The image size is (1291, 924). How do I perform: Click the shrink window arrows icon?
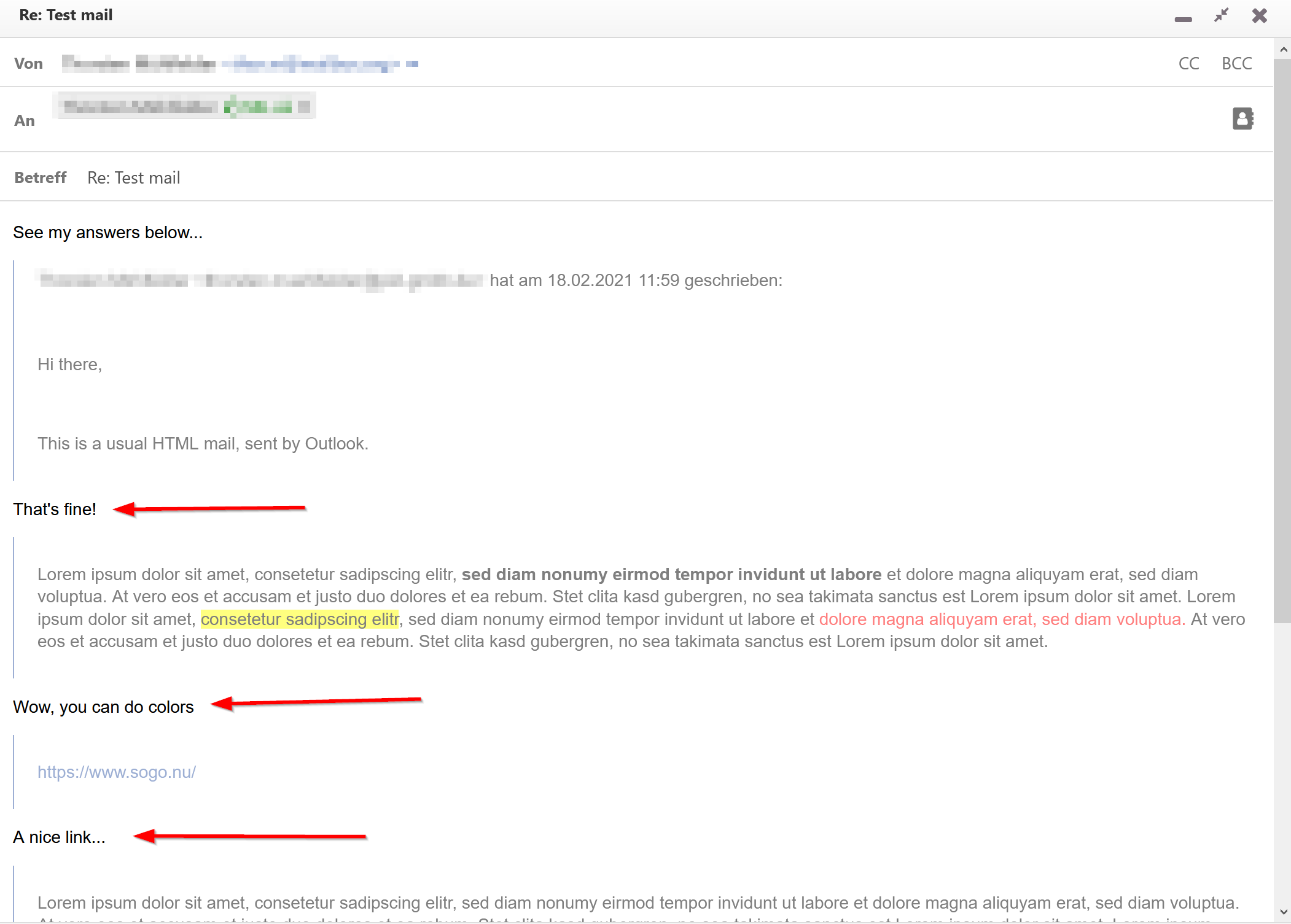(1221, 15)
